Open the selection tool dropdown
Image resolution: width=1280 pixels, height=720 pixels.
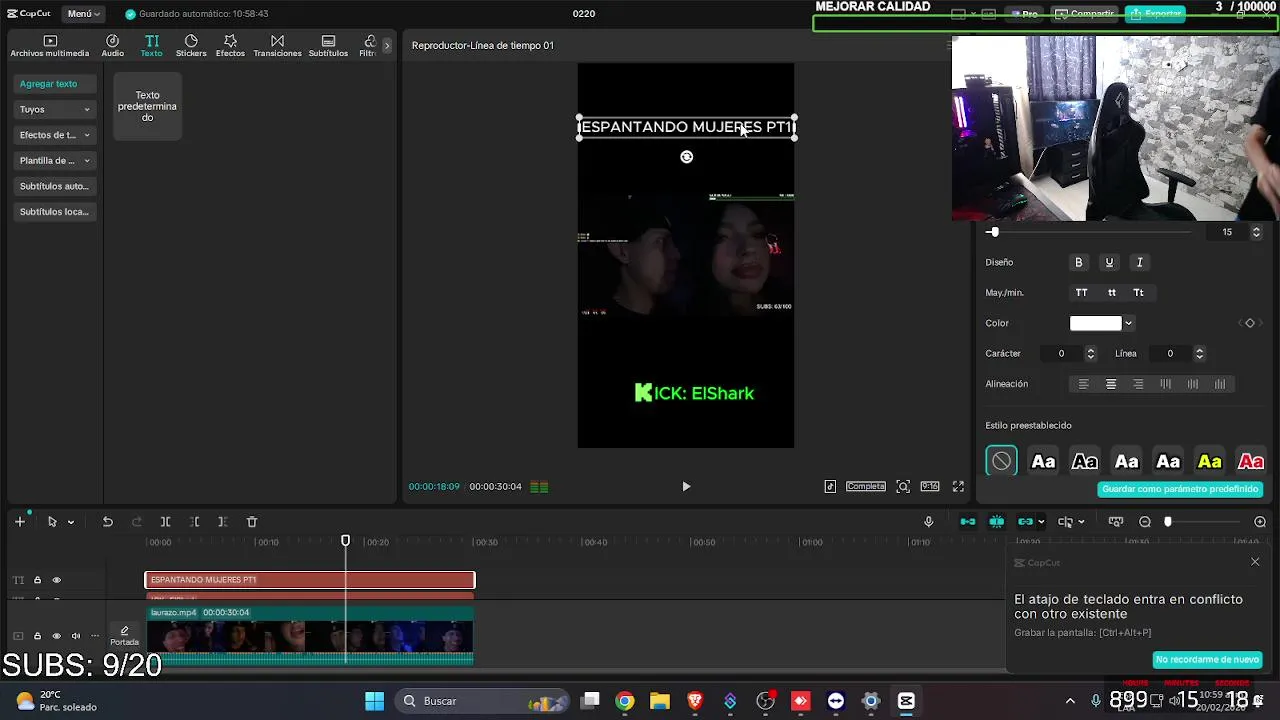tap(70, 522)
